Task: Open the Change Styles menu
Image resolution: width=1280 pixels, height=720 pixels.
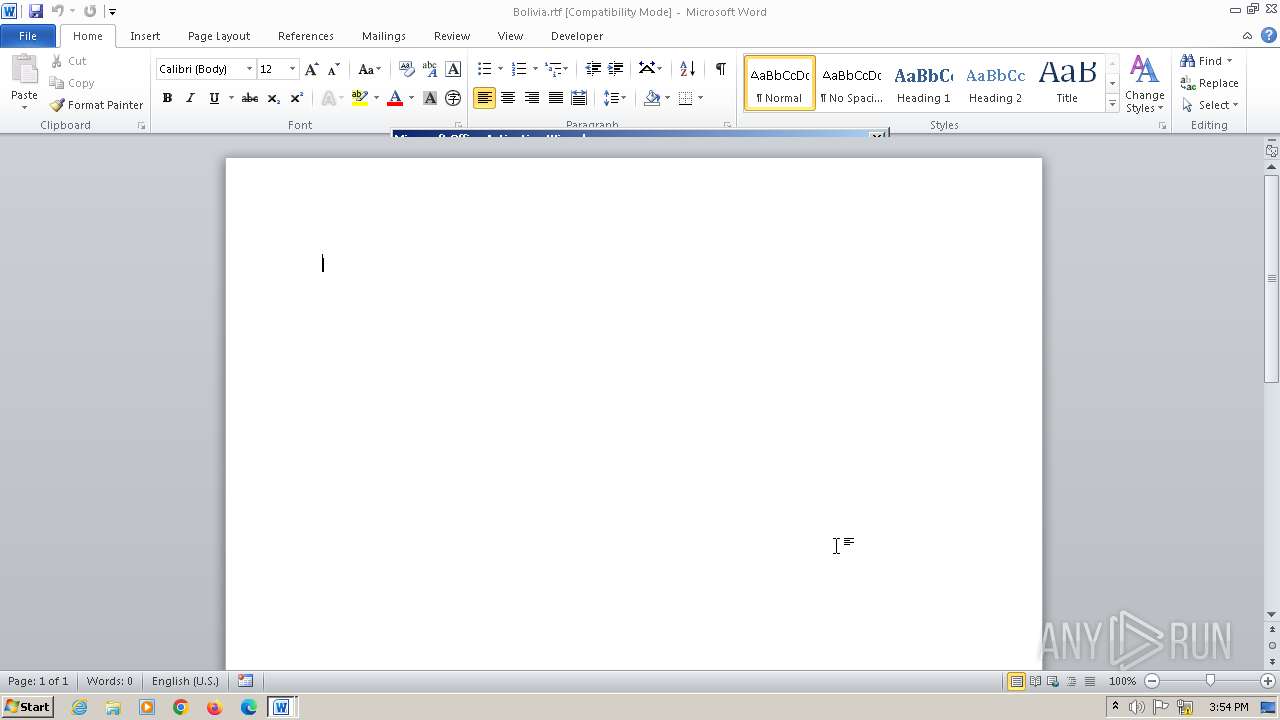Action: point(1144,84)
